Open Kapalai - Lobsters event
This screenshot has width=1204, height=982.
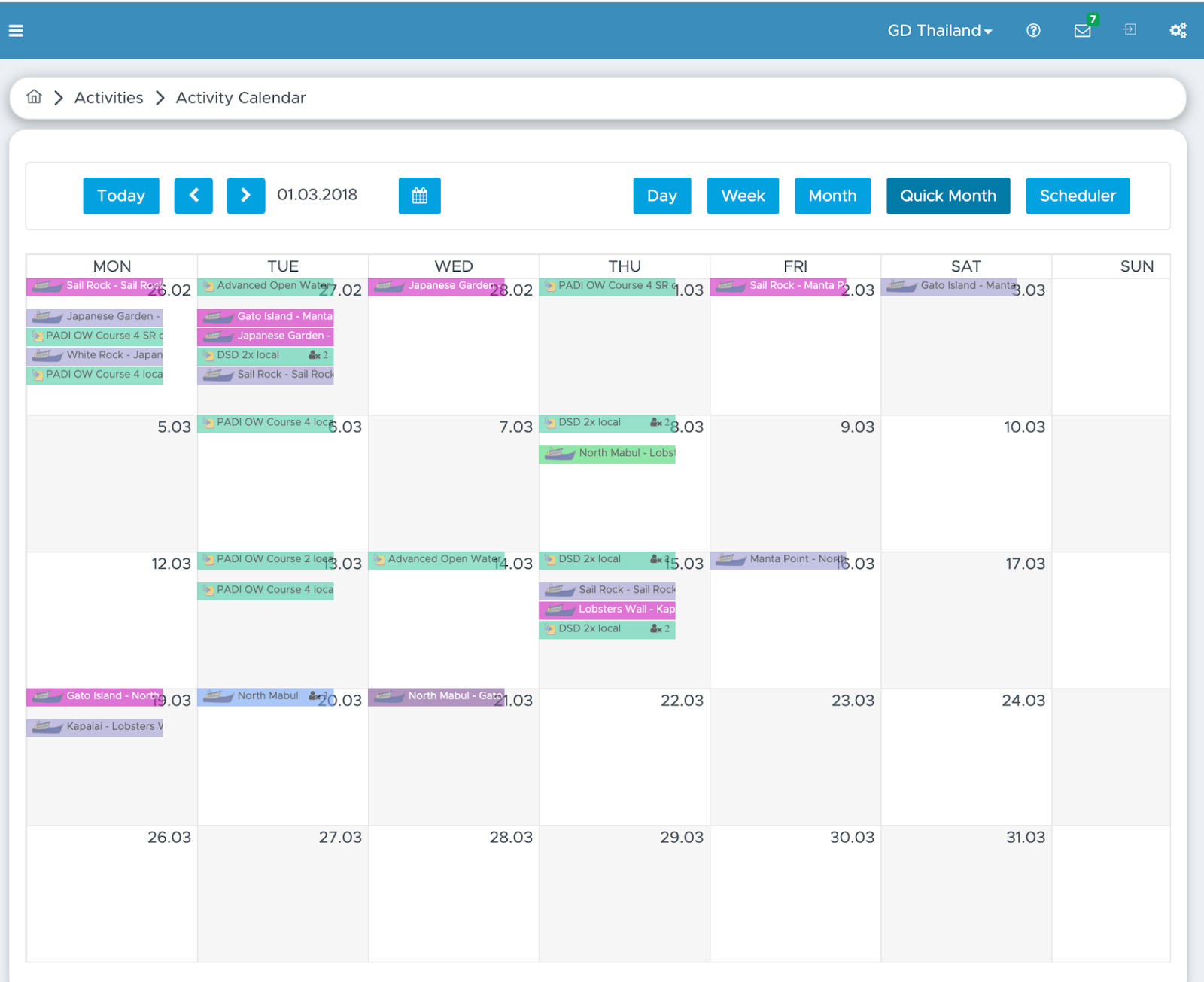pos(95,727)
